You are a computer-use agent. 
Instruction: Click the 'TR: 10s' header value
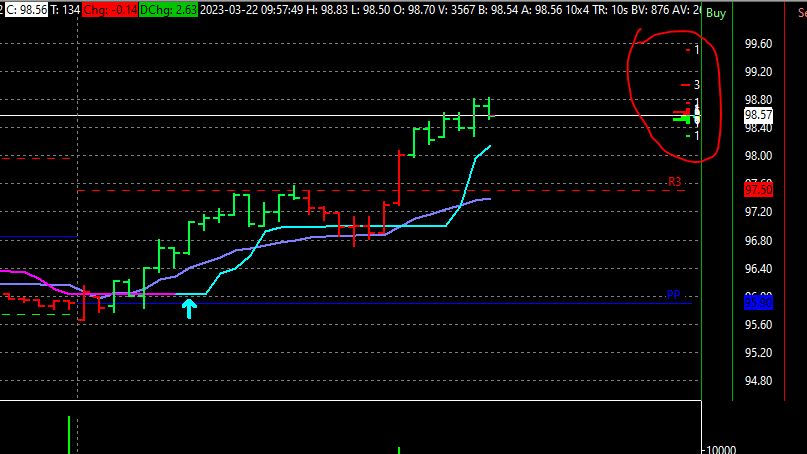[611, 10]
